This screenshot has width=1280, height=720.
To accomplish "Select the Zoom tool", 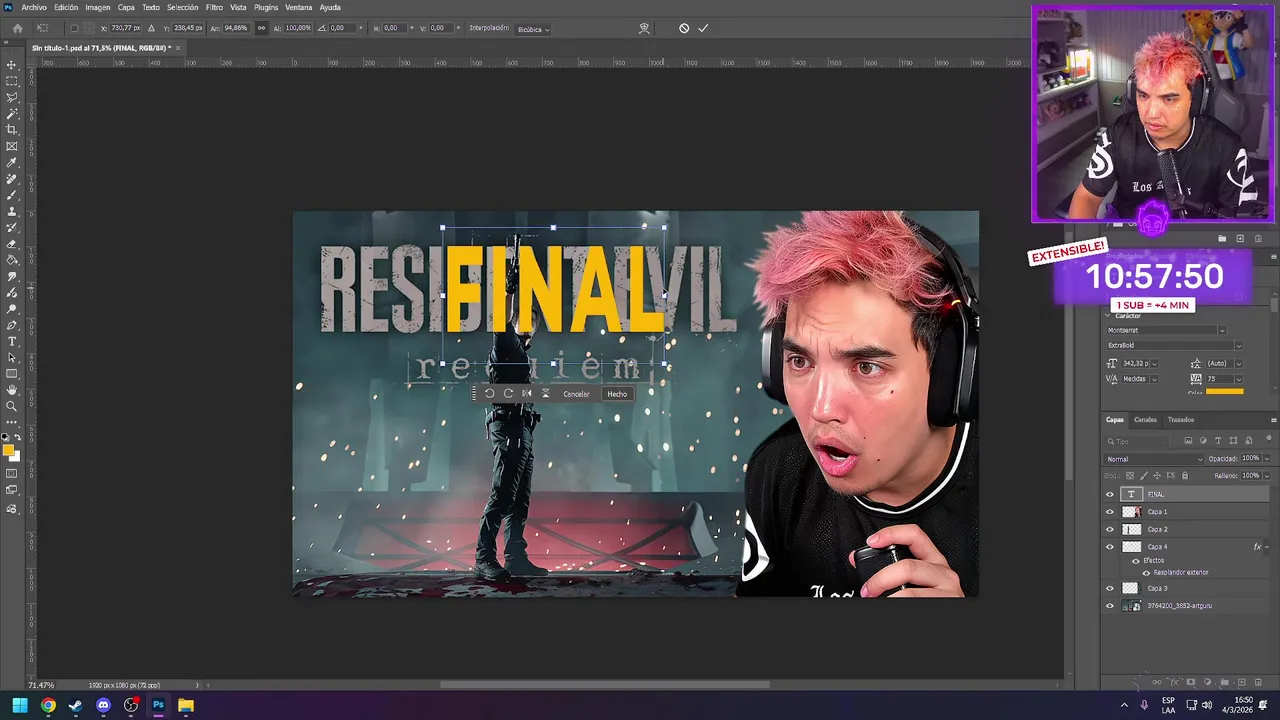I will 12,406.
